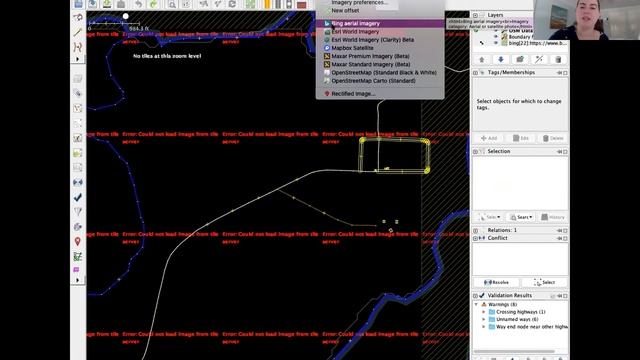Toggle the Selection list dialog button in left toolbar
Viewport: 640px width, 360px height.
pyautogui.click(x=78, y=108)
